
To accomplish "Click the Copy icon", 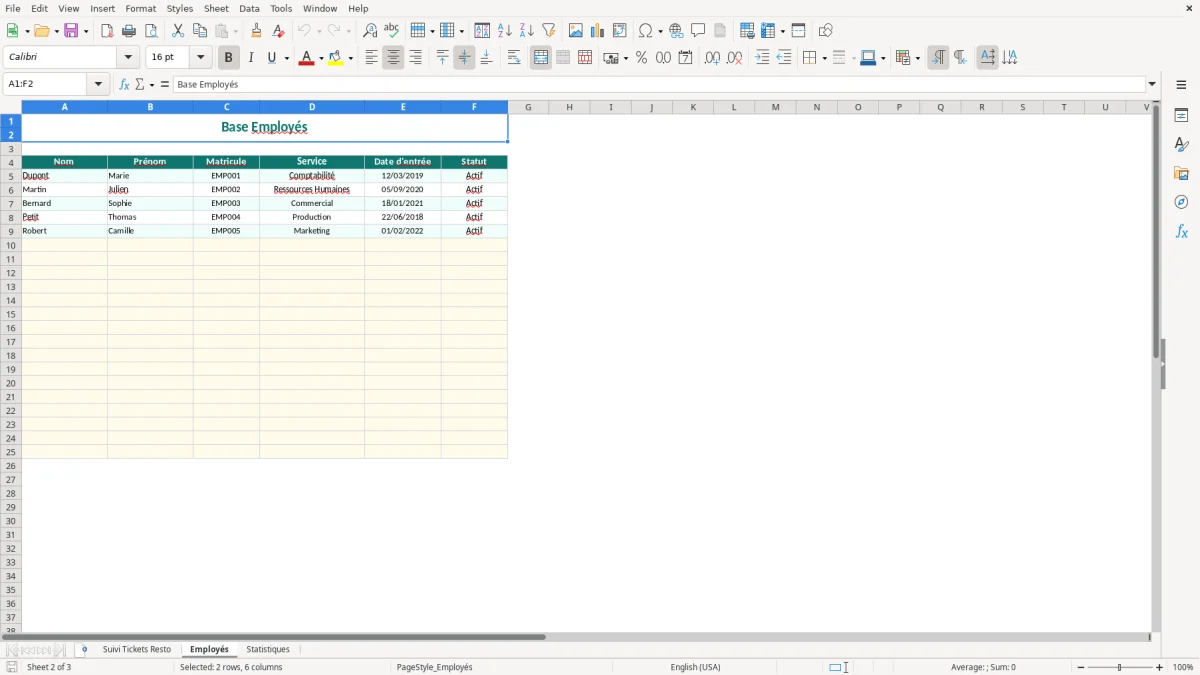I will pyautogui.click(x=200, y=31).
